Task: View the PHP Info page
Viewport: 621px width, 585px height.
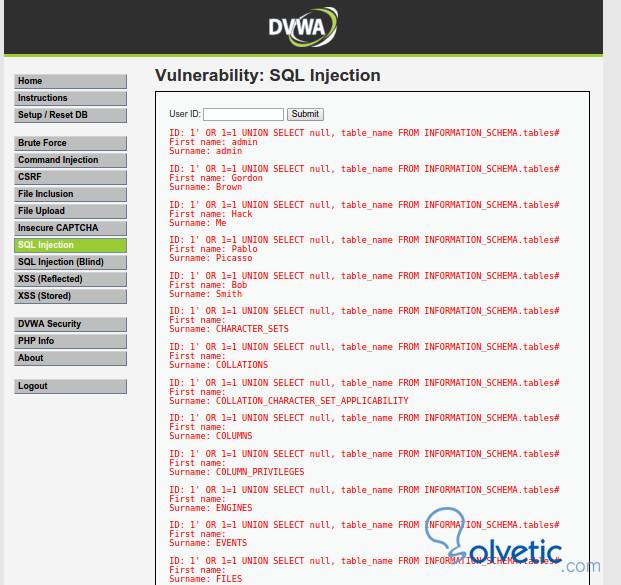Action: (70, 341)
